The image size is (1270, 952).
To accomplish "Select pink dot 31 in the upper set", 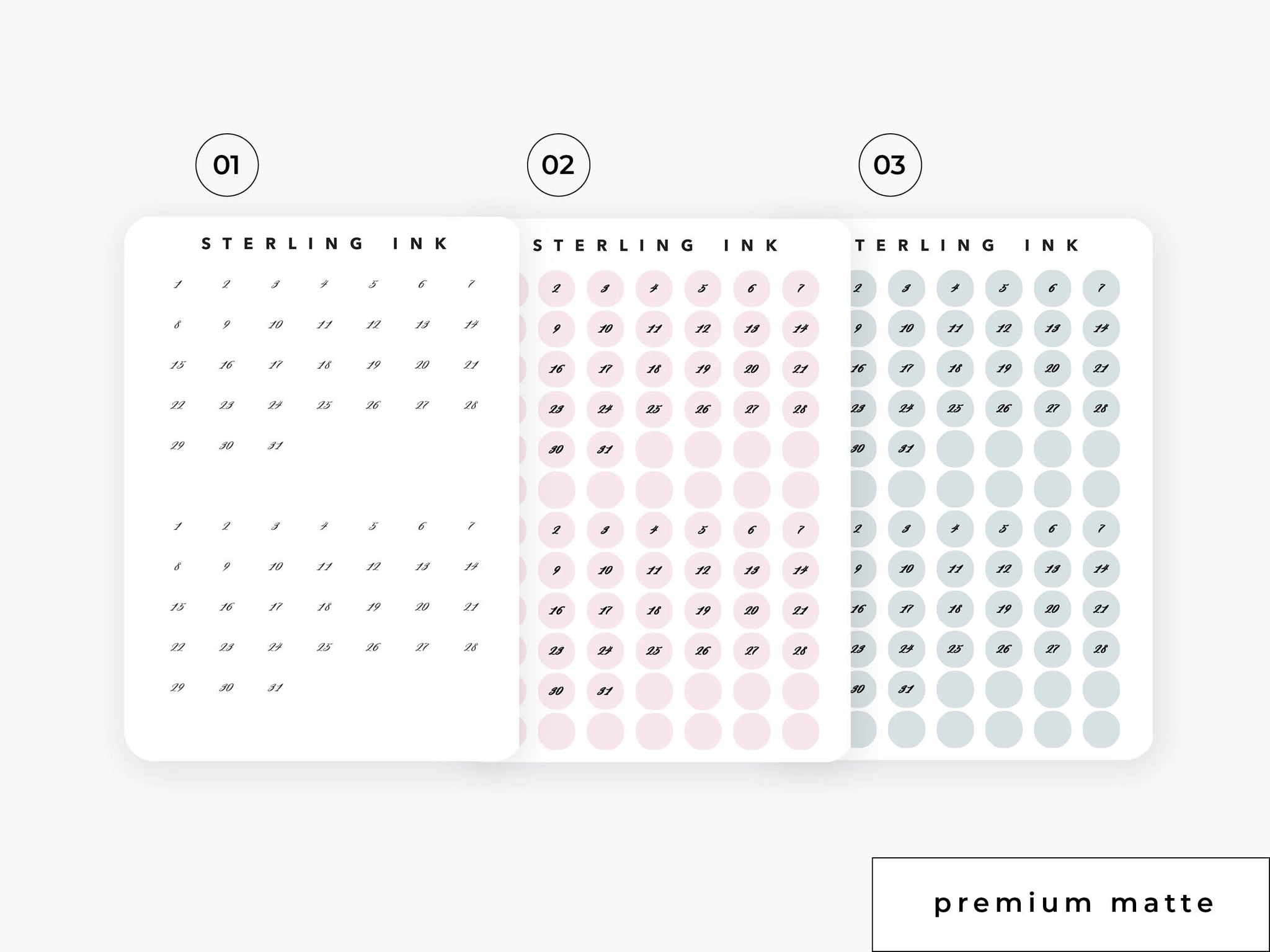I will (x=605, y=450).
